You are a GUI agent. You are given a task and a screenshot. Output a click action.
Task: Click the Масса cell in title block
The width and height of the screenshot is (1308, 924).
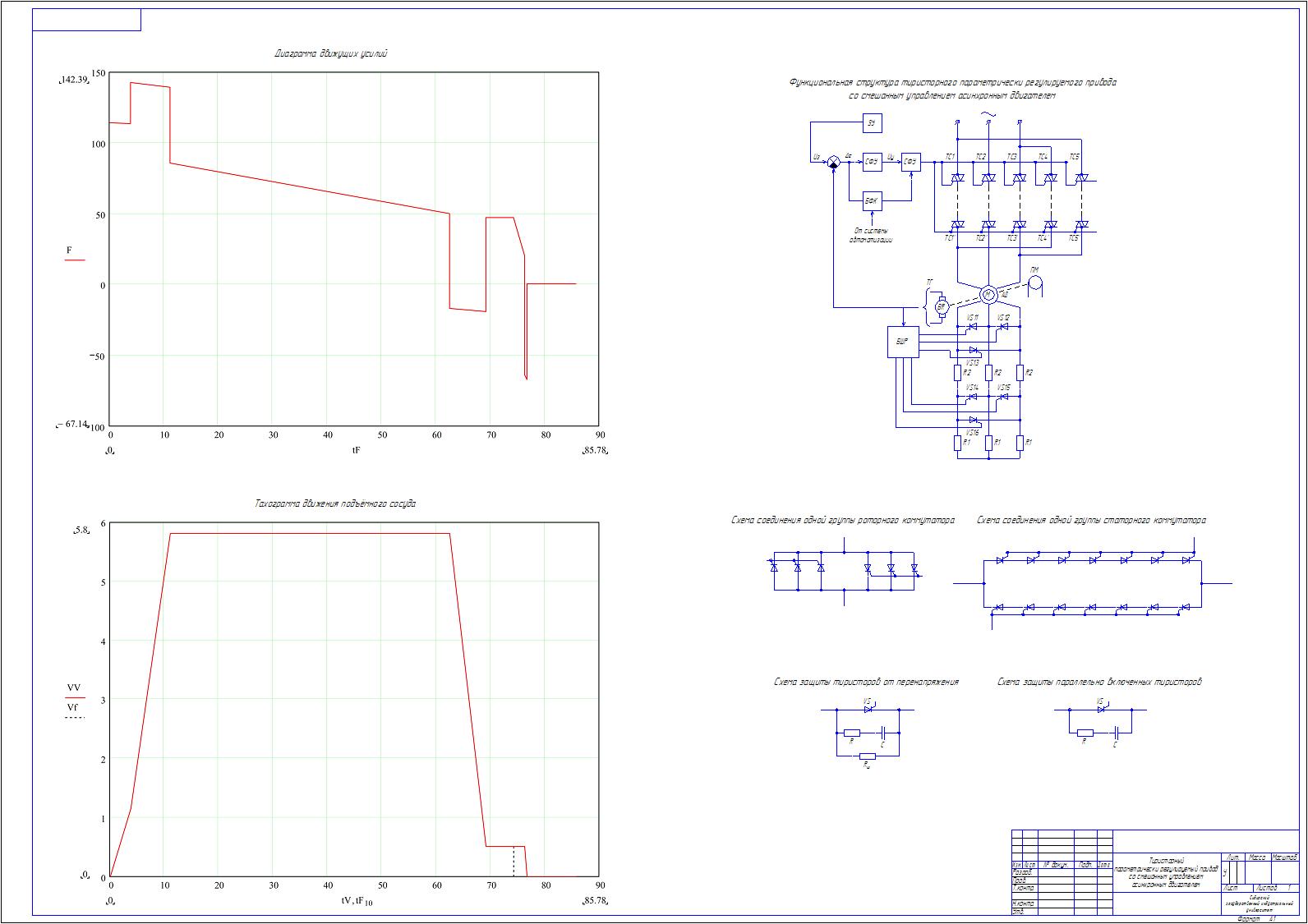coord(1258,857)
